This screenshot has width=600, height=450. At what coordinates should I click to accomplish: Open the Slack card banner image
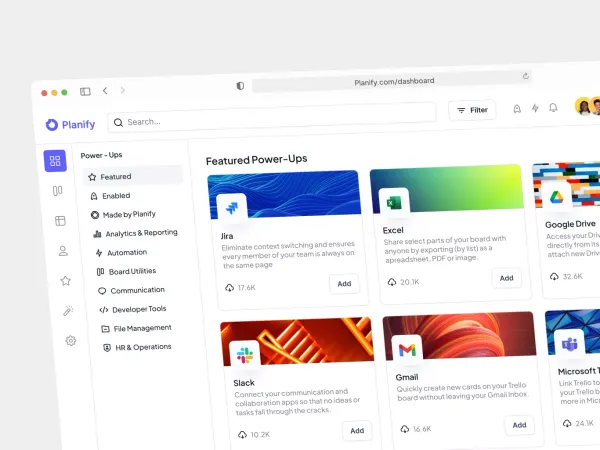click(x=297, y=341)
